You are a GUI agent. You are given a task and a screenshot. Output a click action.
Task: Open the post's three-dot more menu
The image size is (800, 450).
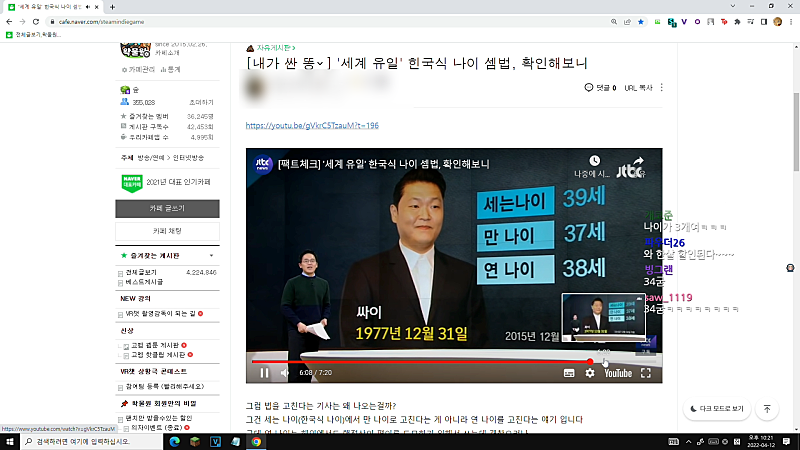[x=662, y=88]
